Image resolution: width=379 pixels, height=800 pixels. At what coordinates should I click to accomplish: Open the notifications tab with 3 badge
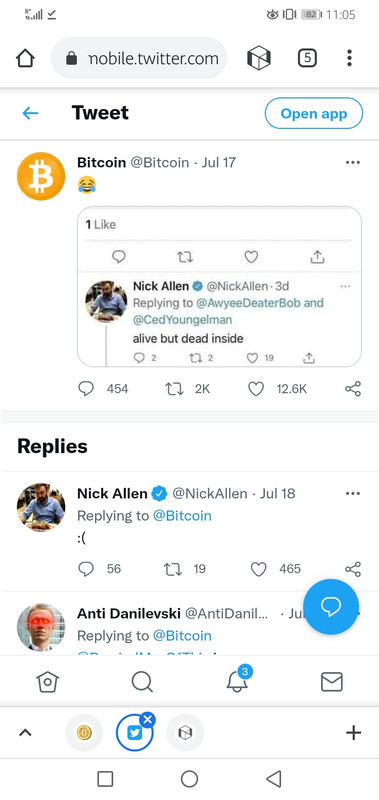click(239, 680)
